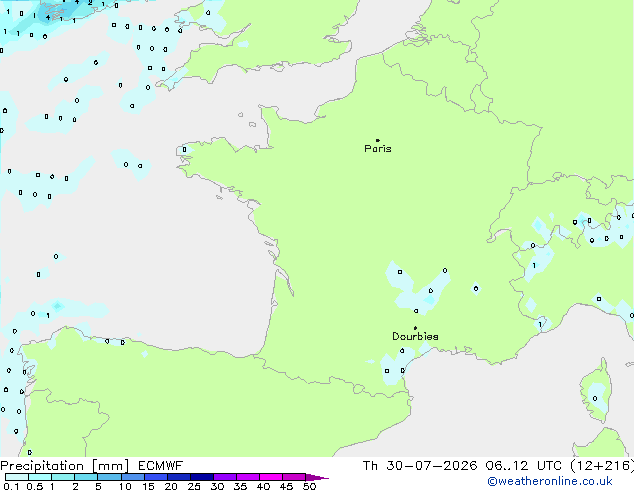
Task: Click the forecast date 'Th 30-07-2026' text
Action: [x=420, y=466]
